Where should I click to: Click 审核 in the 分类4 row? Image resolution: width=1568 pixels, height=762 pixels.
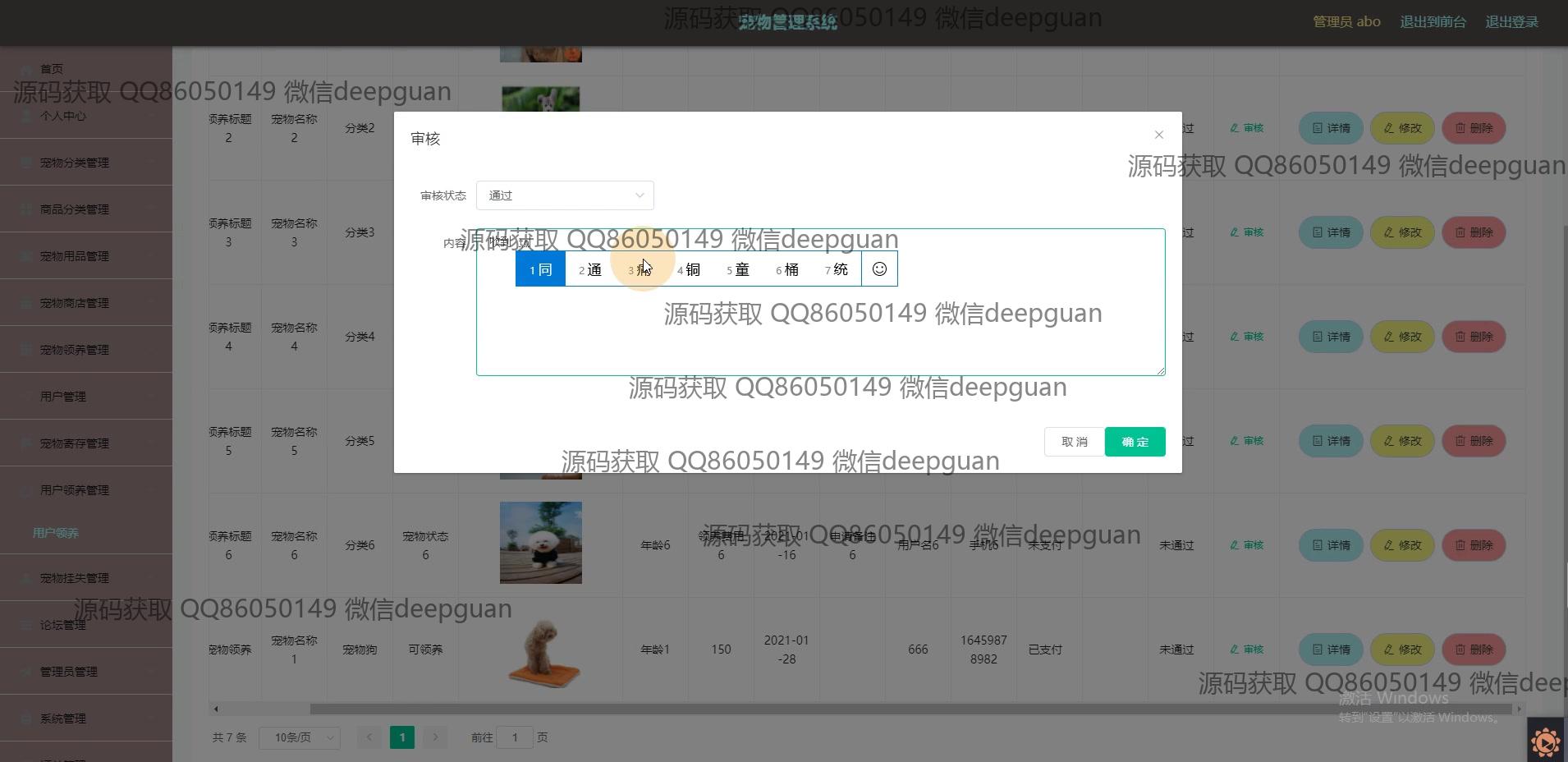tap(1246, 337)
